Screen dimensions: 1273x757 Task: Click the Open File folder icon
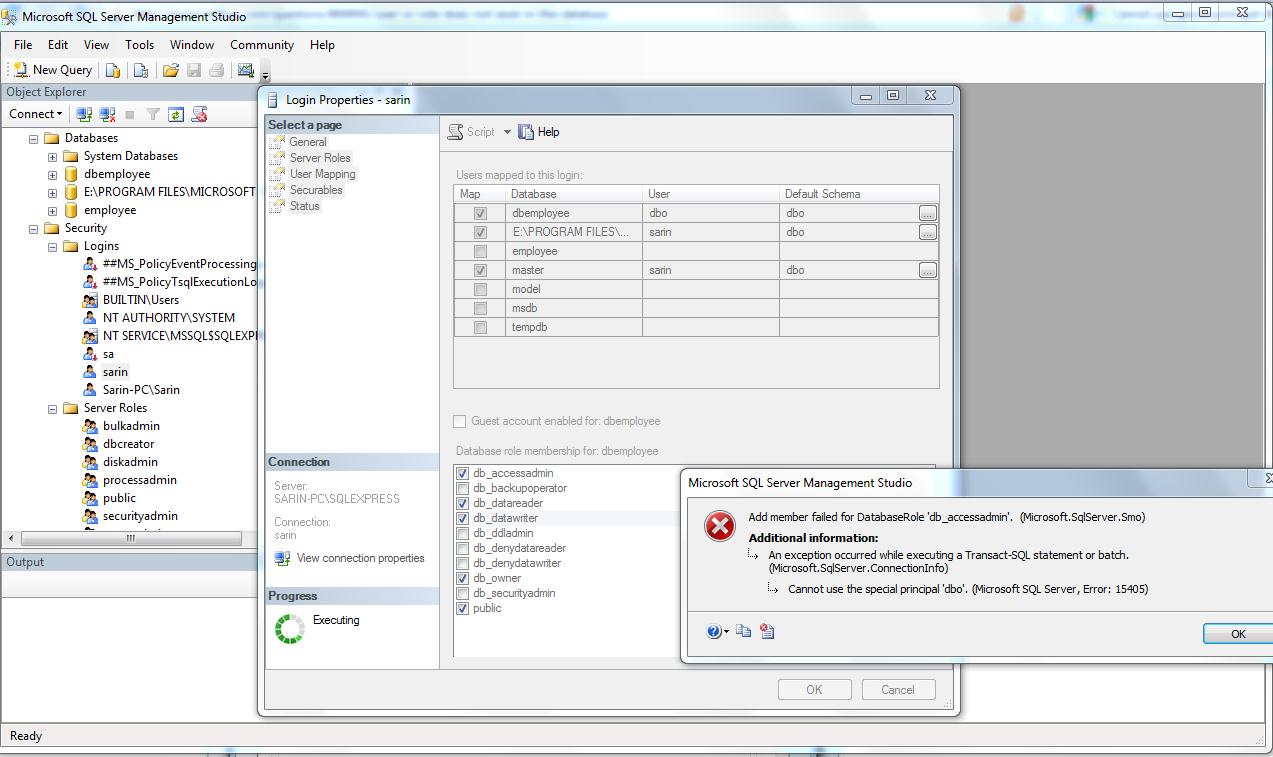[171, 70]
